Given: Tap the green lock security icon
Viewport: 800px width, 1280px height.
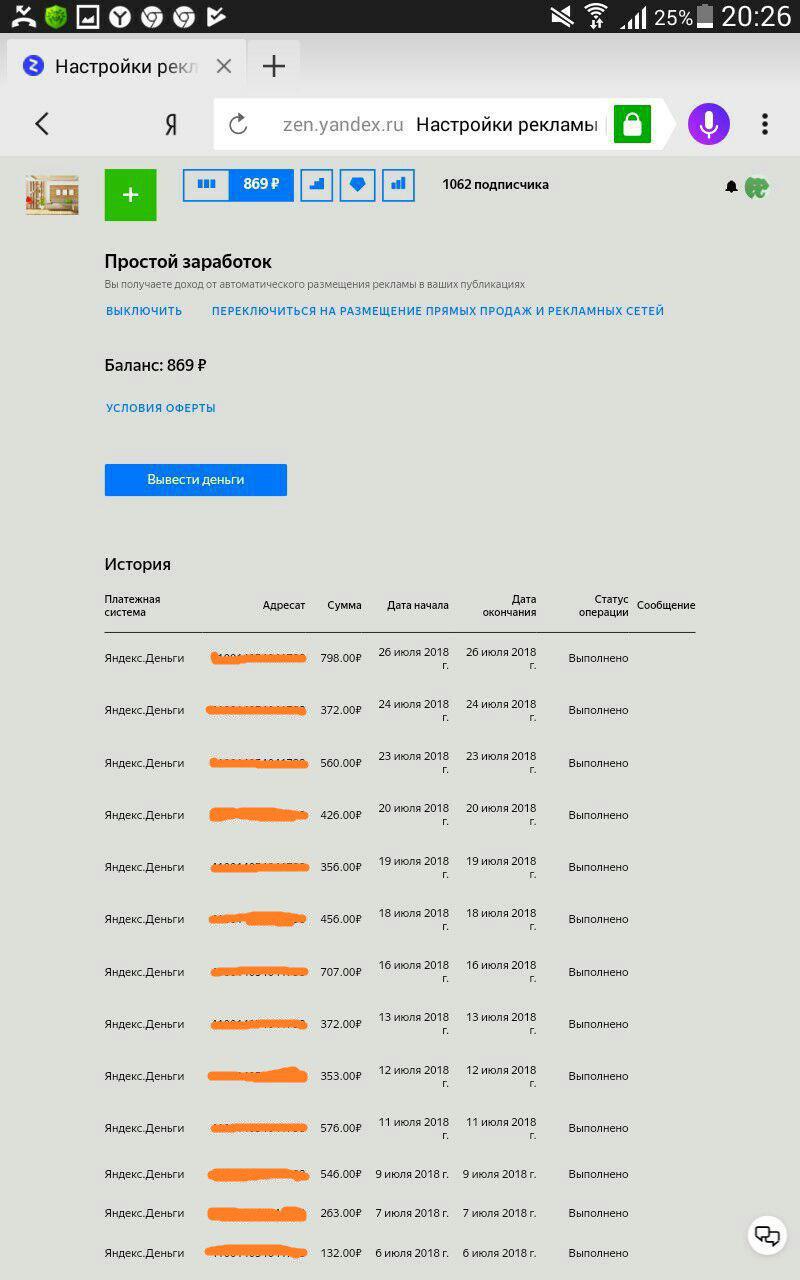Looking at the screenshot, I should [632, 124].
